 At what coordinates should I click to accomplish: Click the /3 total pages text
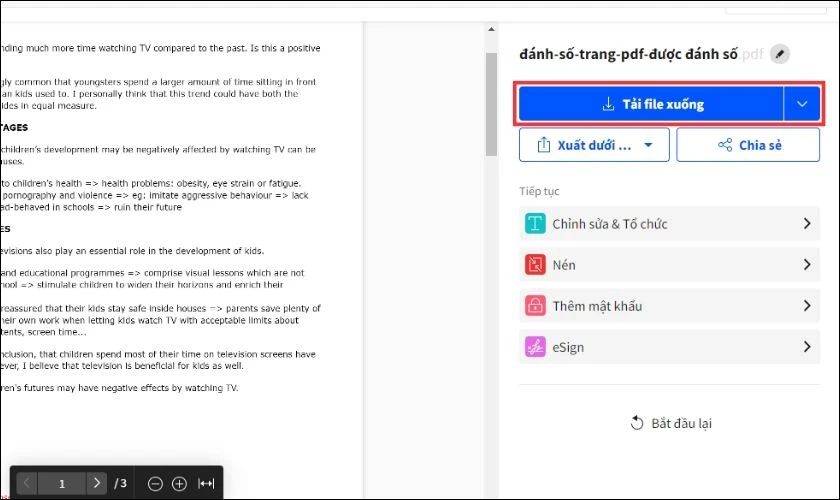point(121,483)
